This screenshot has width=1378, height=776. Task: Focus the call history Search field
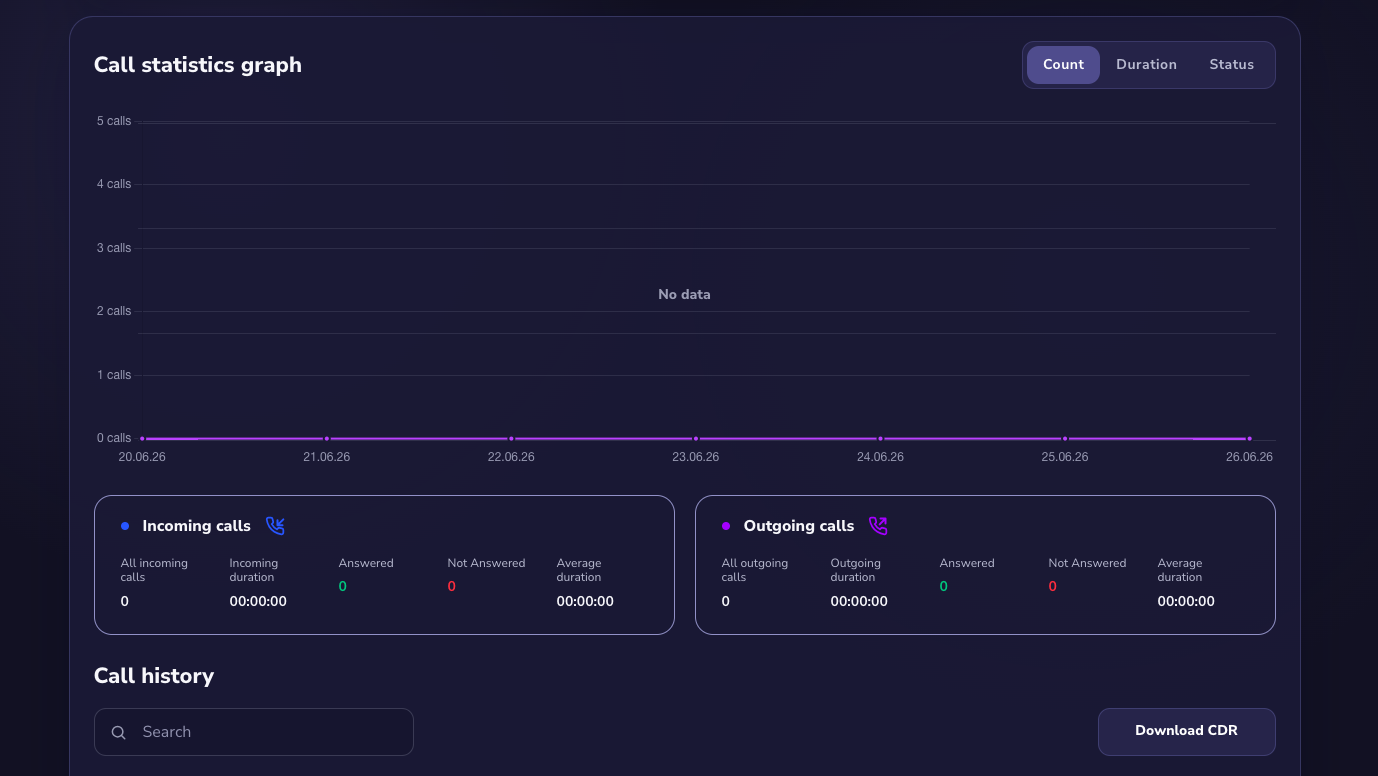pyautogui.click(x=254, y=732)
